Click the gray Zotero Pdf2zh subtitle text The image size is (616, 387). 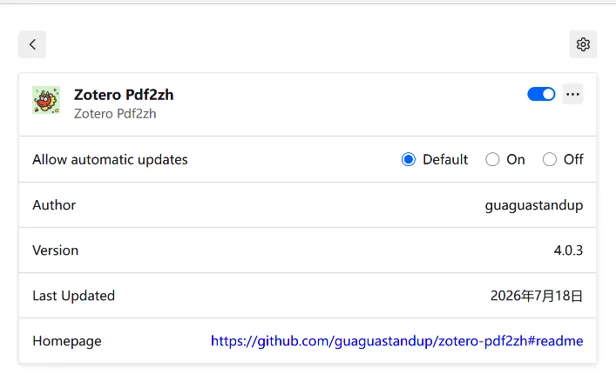point(115,114)
